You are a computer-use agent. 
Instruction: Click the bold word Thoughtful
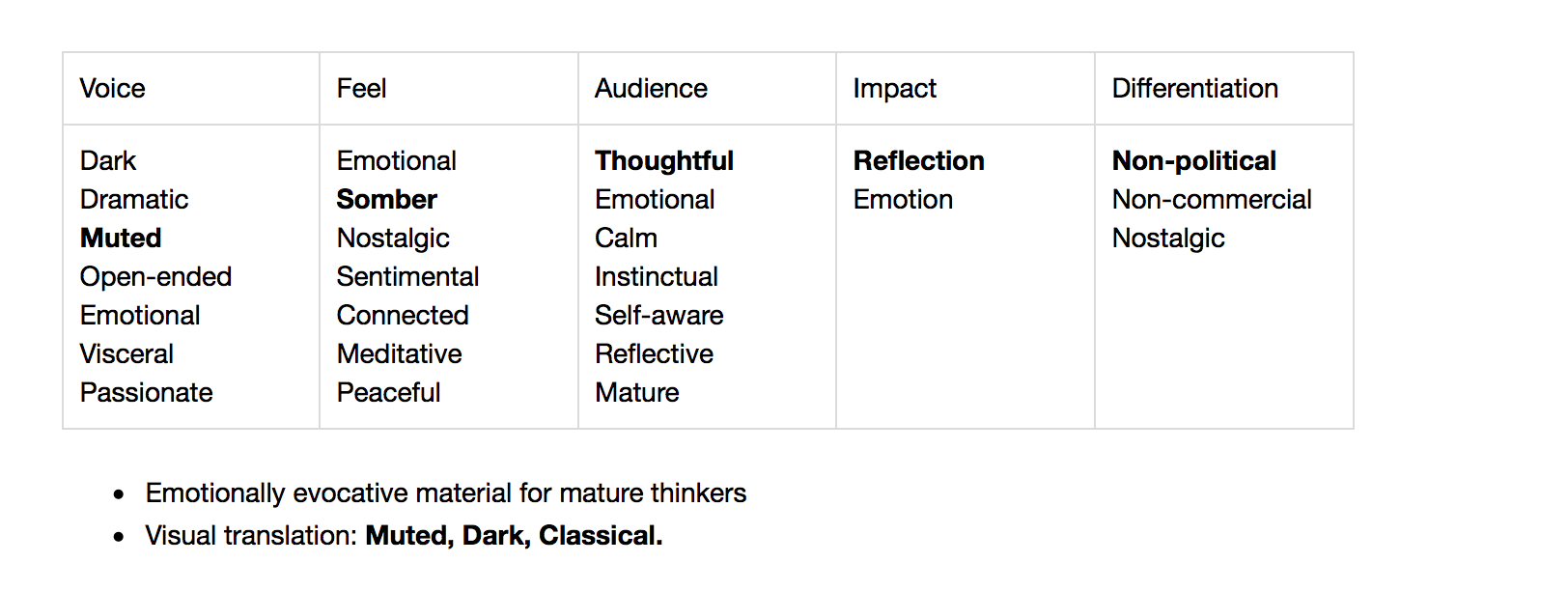coord(664,160)
